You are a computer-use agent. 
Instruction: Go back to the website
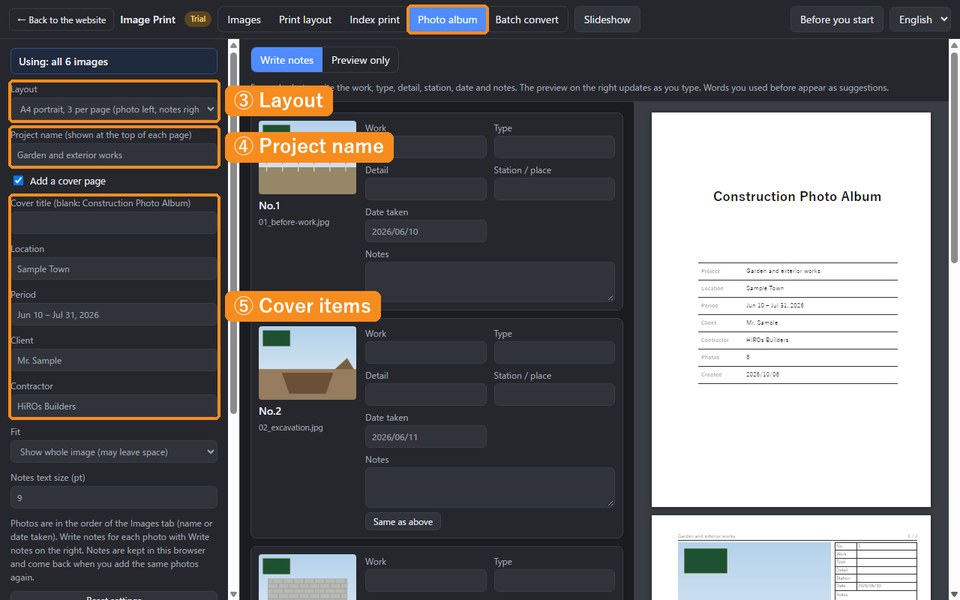coord(61,20)
